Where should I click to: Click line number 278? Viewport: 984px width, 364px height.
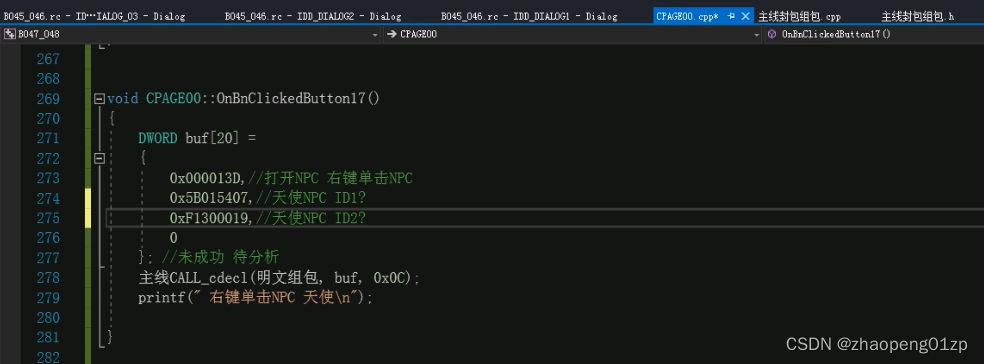point(48,277)
